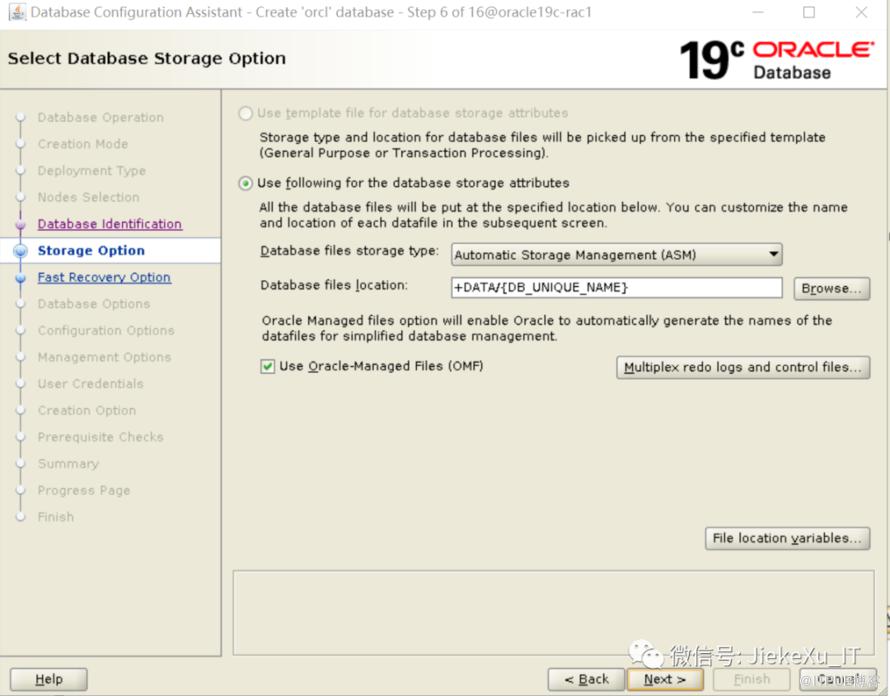Click the Cancel button

point(838,679)
